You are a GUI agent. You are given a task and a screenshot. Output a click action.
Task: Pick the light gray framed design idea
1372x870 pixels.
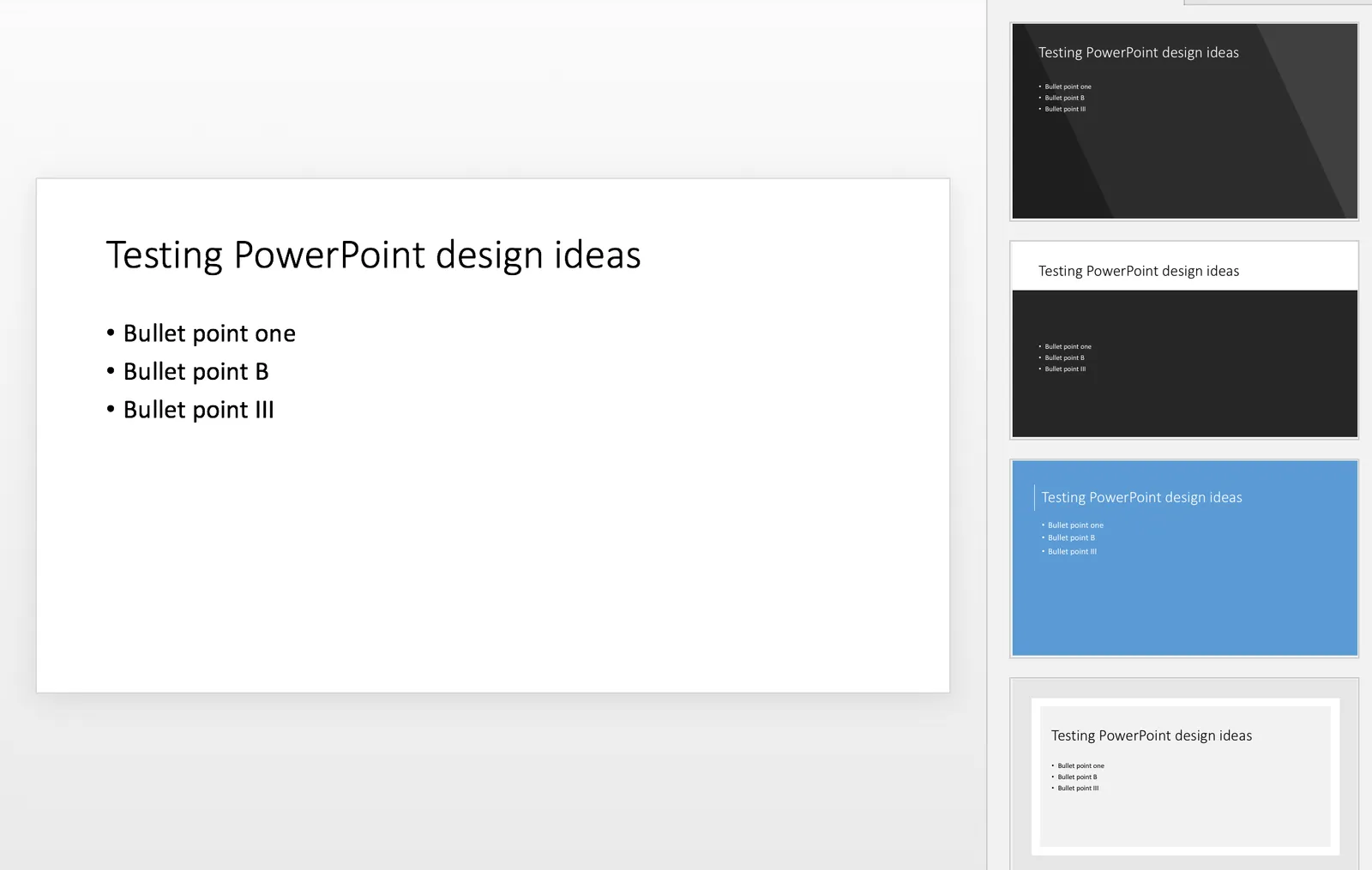(x=1184, y=774)
